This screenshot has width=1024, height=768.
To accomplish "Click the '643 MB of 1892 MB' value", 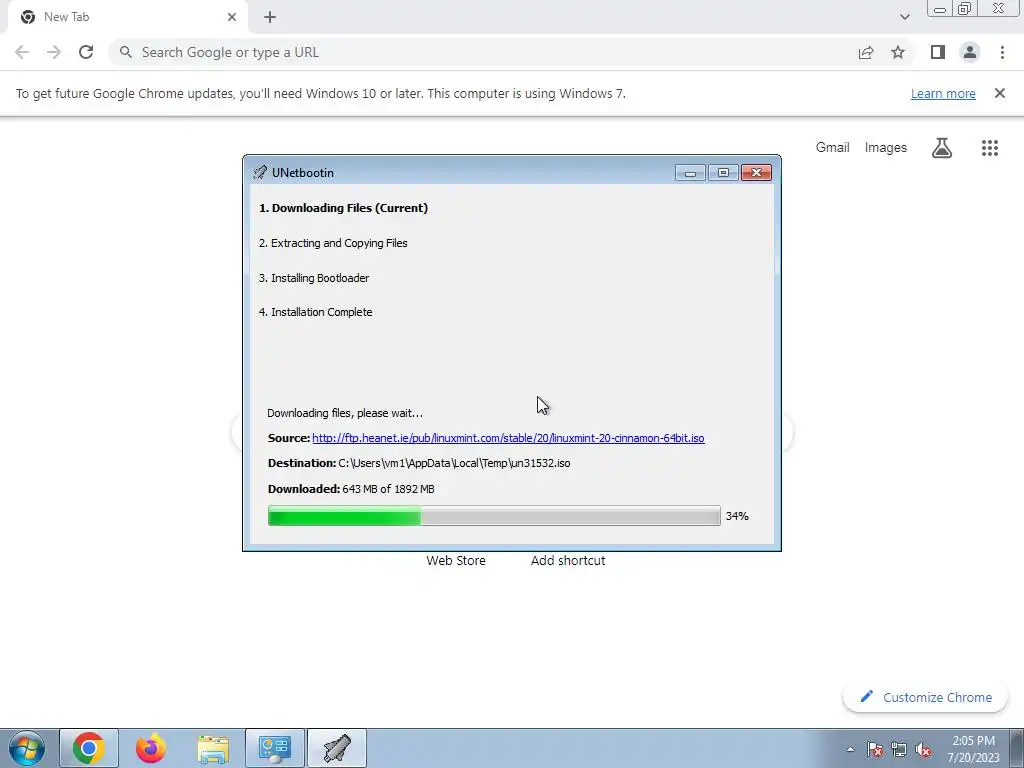I will [388, 489].
